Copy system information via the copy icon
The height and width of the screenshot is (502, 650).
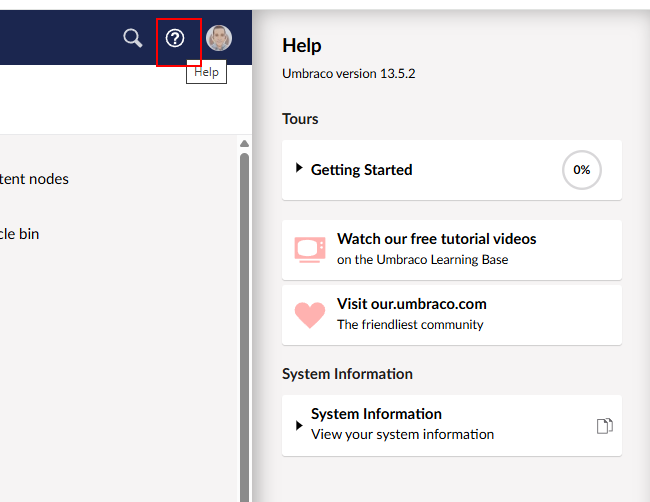(605, 426)
